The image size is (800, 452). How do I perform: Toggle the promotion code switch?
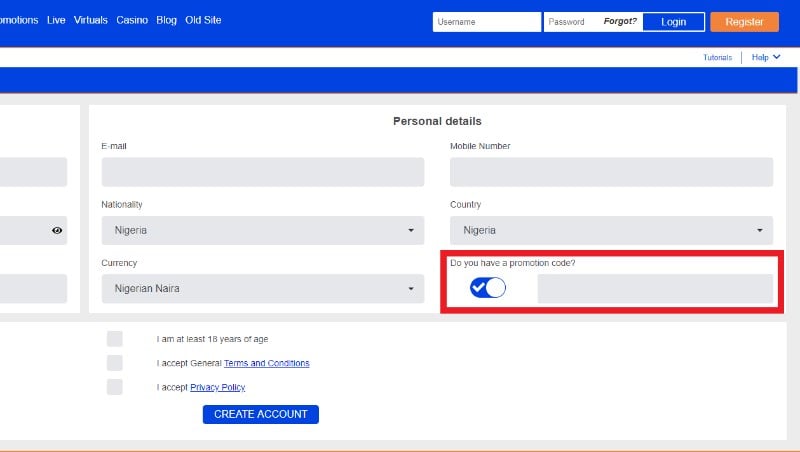[x=488, y=288]
